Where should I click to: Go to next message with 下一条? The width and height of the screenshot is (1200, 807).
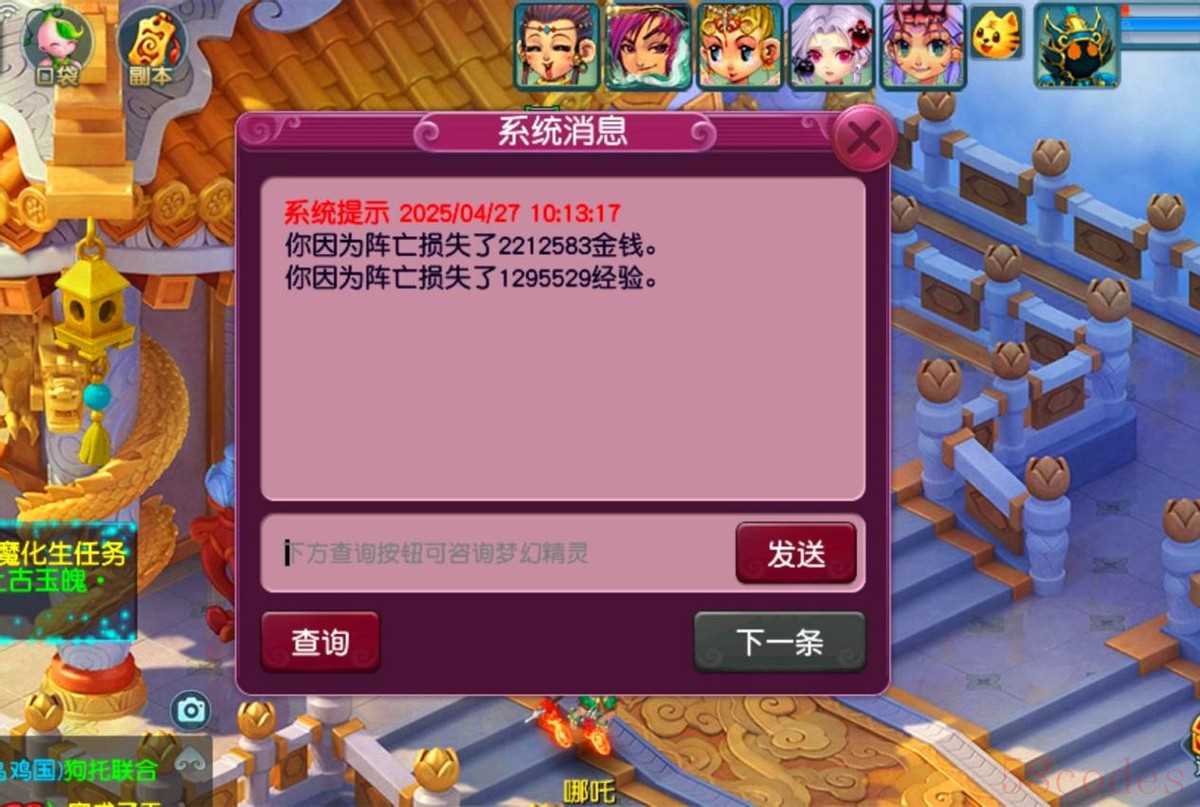(779, 642)
